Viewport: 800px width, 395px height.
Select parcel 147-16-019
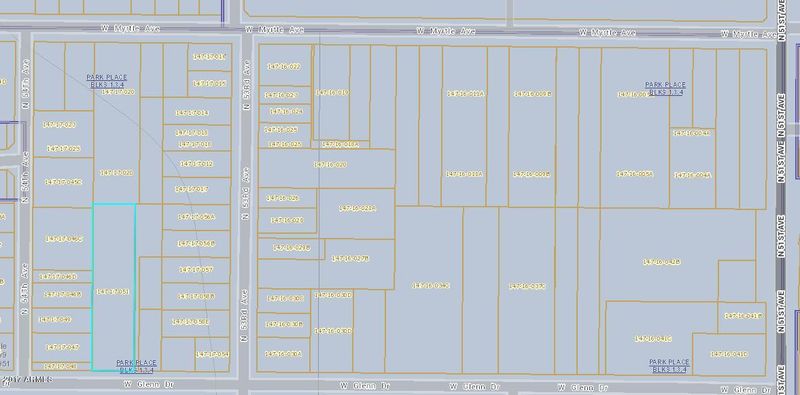(x=332, y=92)
